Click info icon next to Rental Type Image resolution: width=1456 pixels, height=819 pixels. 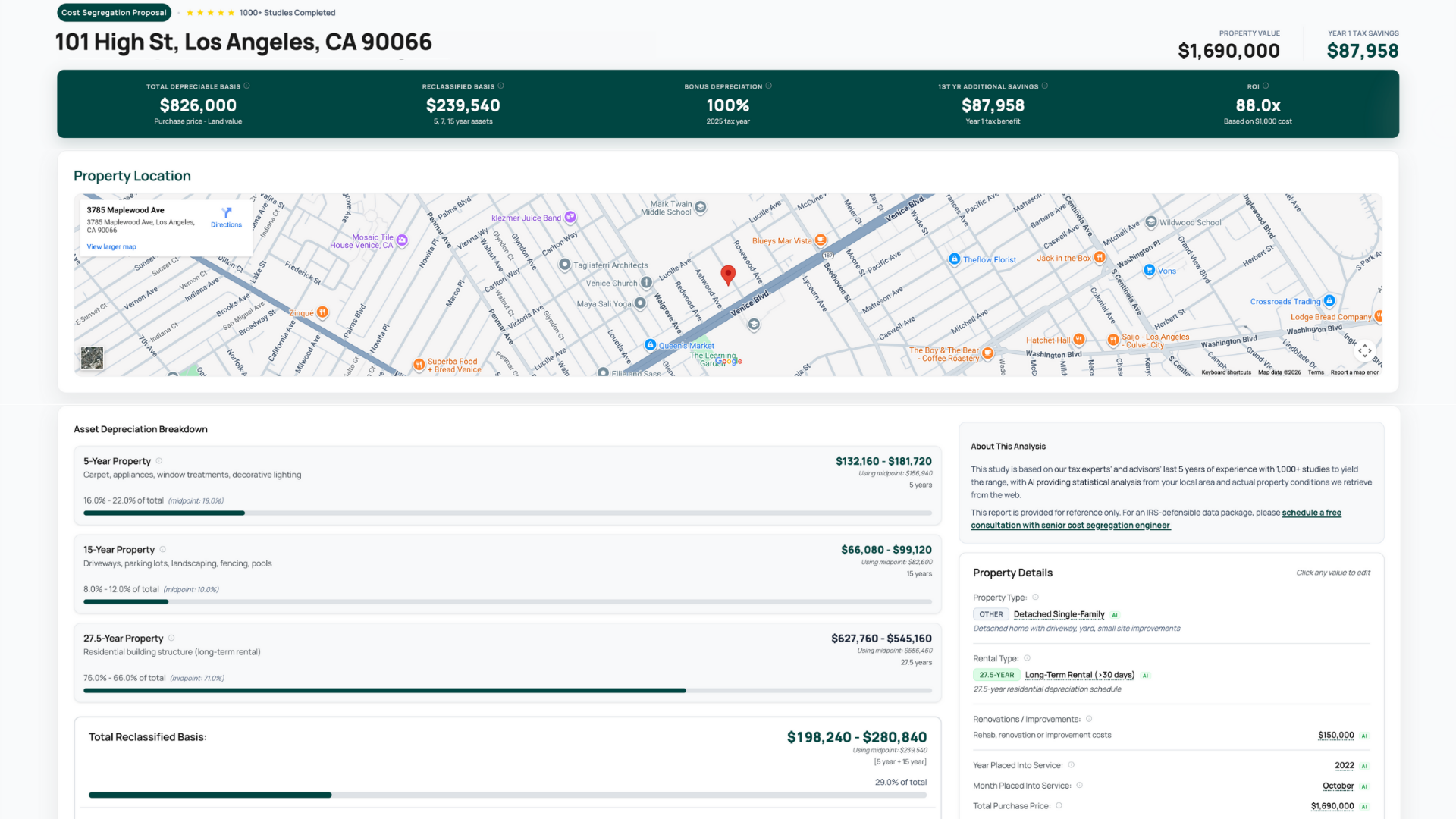pos(1028,658)
